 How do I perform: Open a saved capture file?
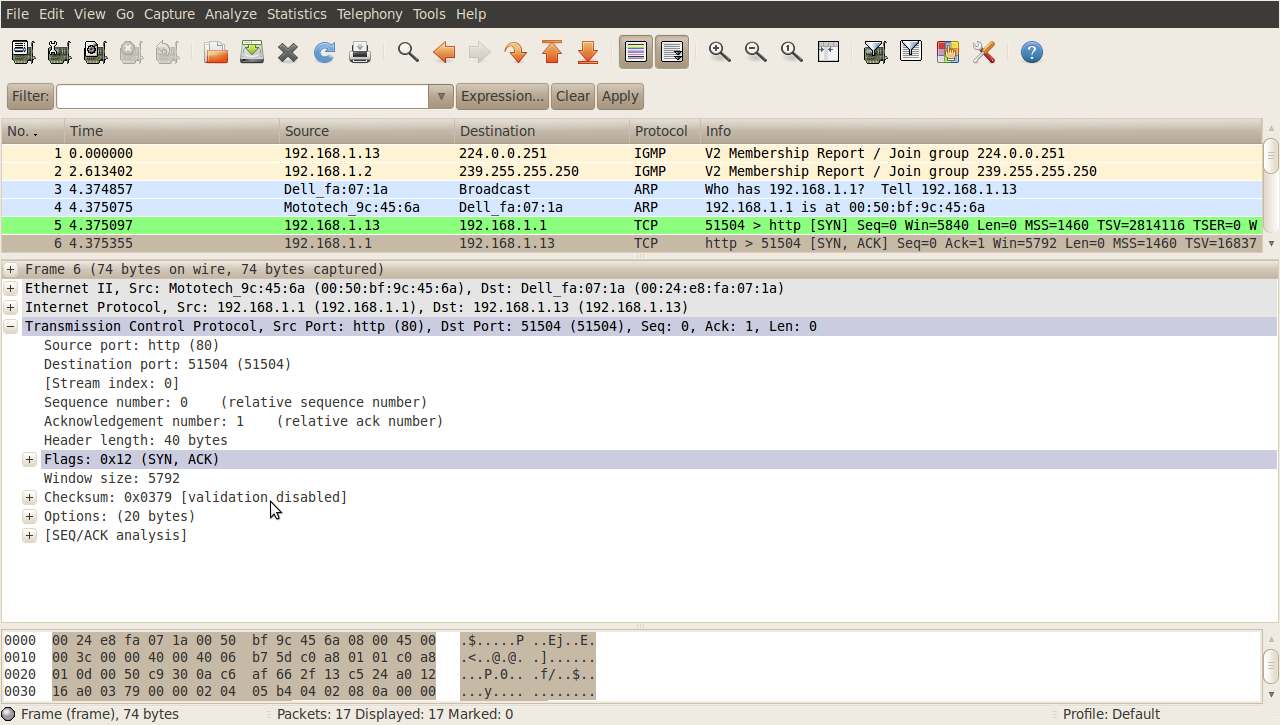tap(214, 51)
